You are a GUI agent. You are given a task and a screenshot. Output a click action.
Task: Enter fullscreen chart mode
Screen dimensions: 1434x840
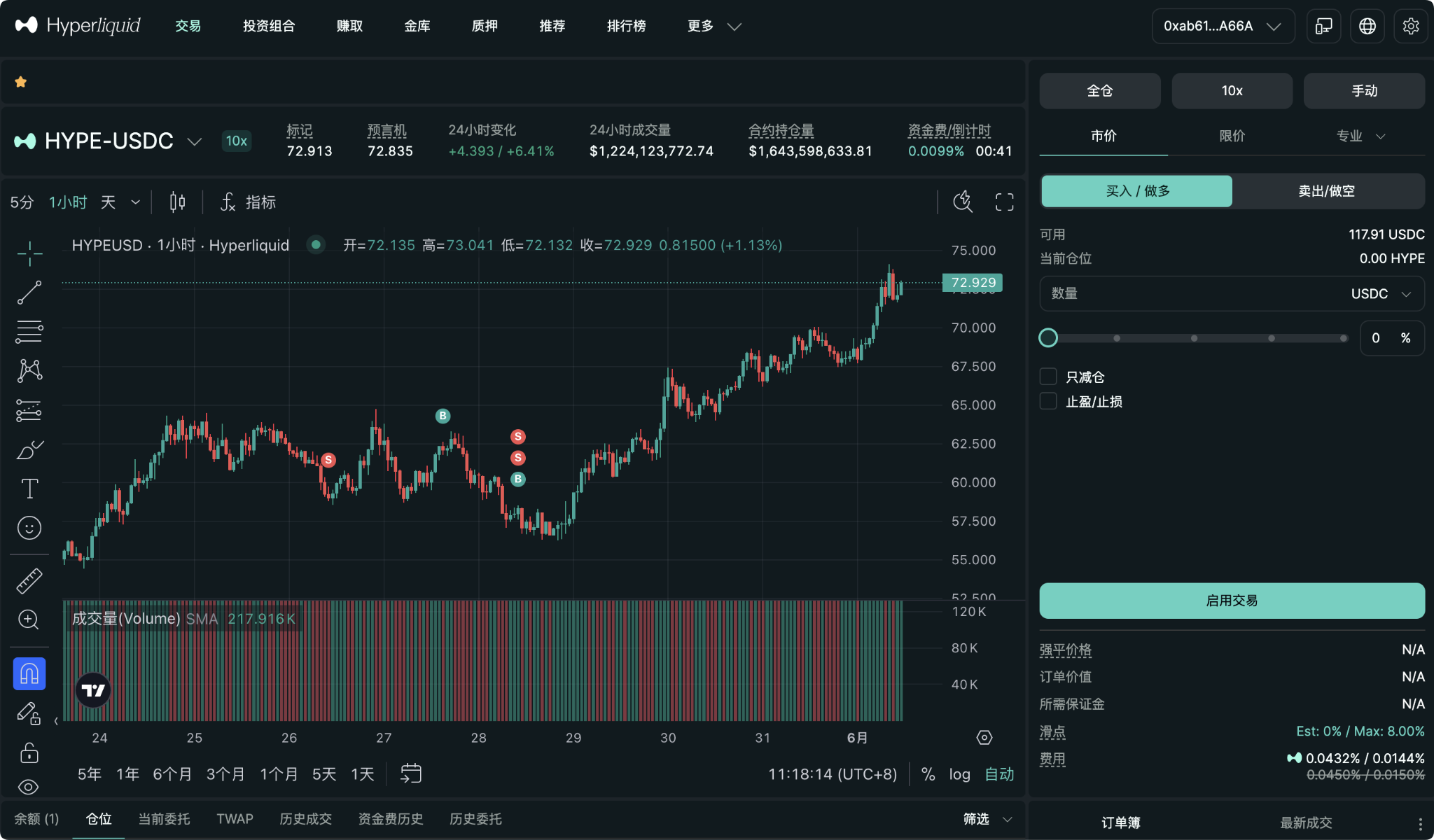click(x=1004, y=202)
